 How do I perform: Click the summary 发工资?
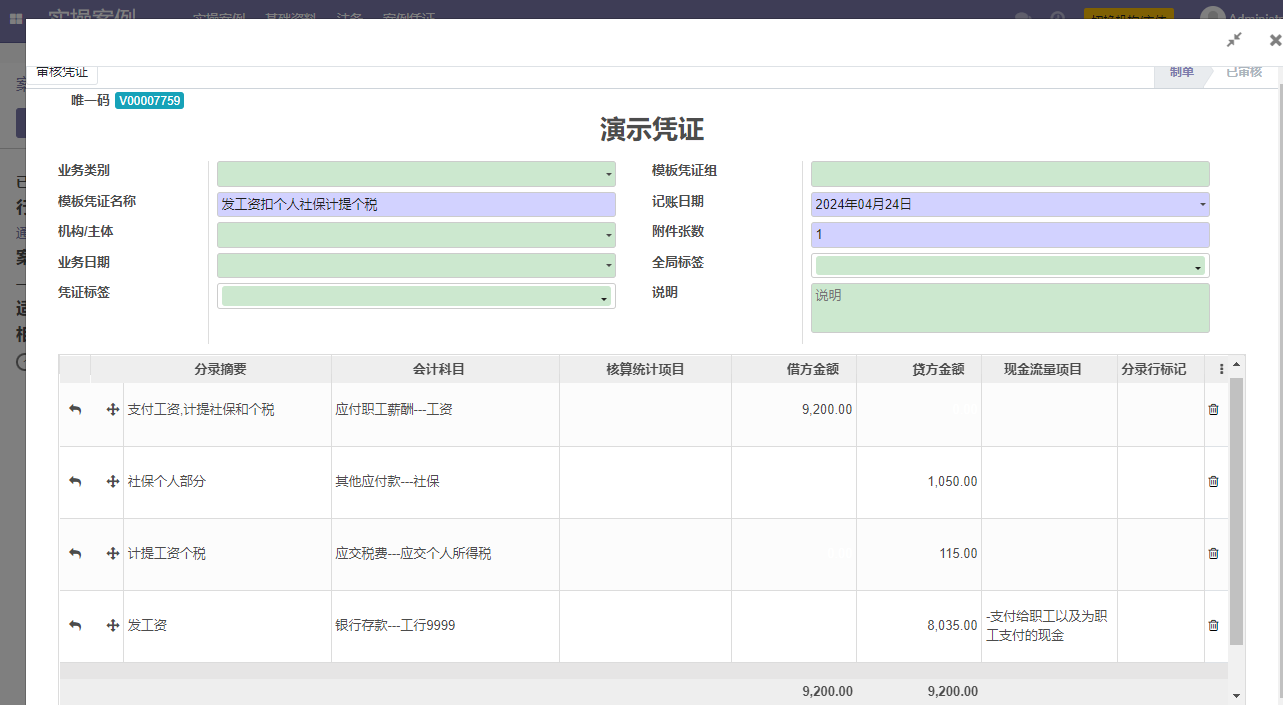[x=147, y=625]
